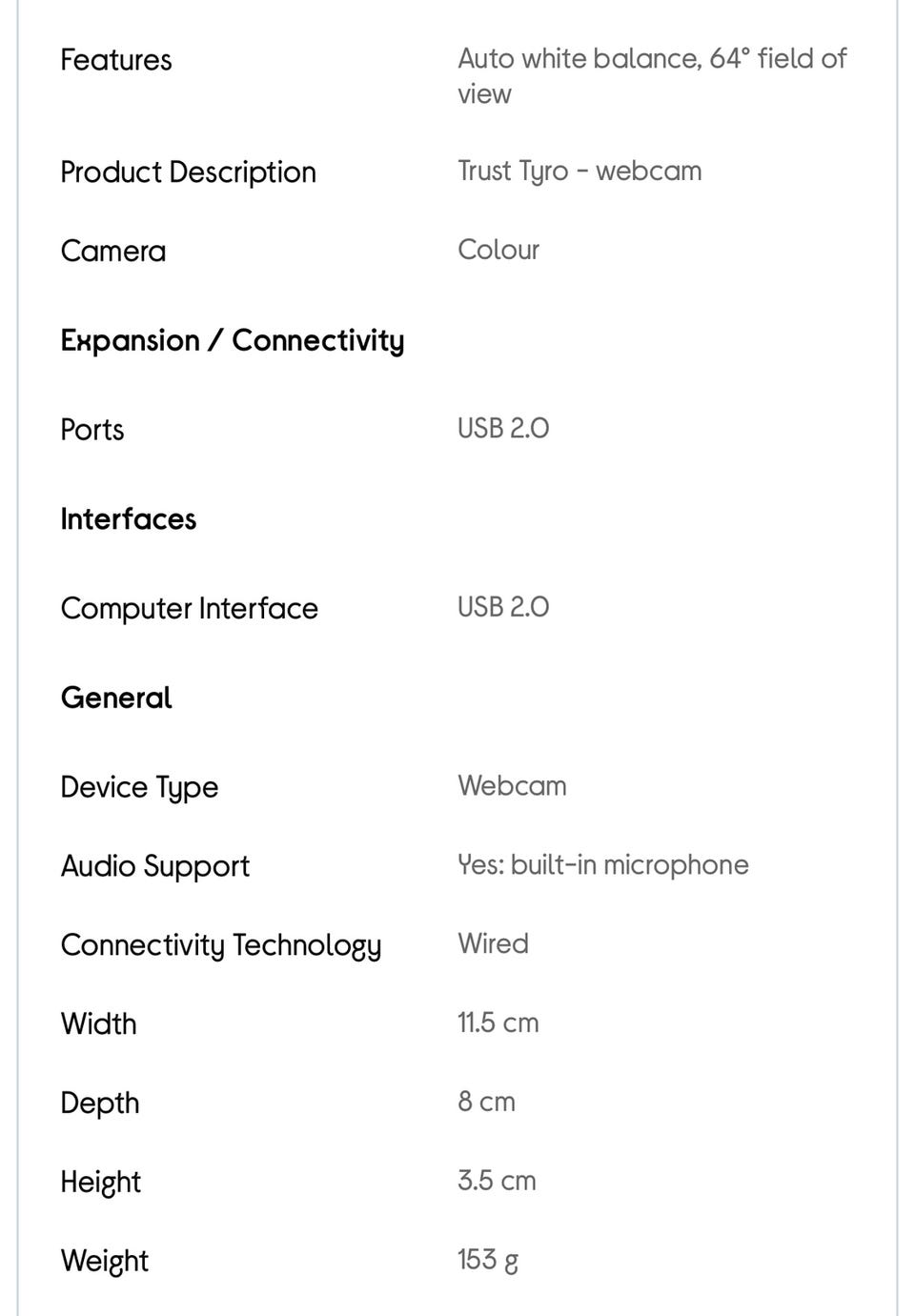Click the USB 2.0 value beside Computer Interface
The height and width of the screenshot is (1316, 915).
502,607
